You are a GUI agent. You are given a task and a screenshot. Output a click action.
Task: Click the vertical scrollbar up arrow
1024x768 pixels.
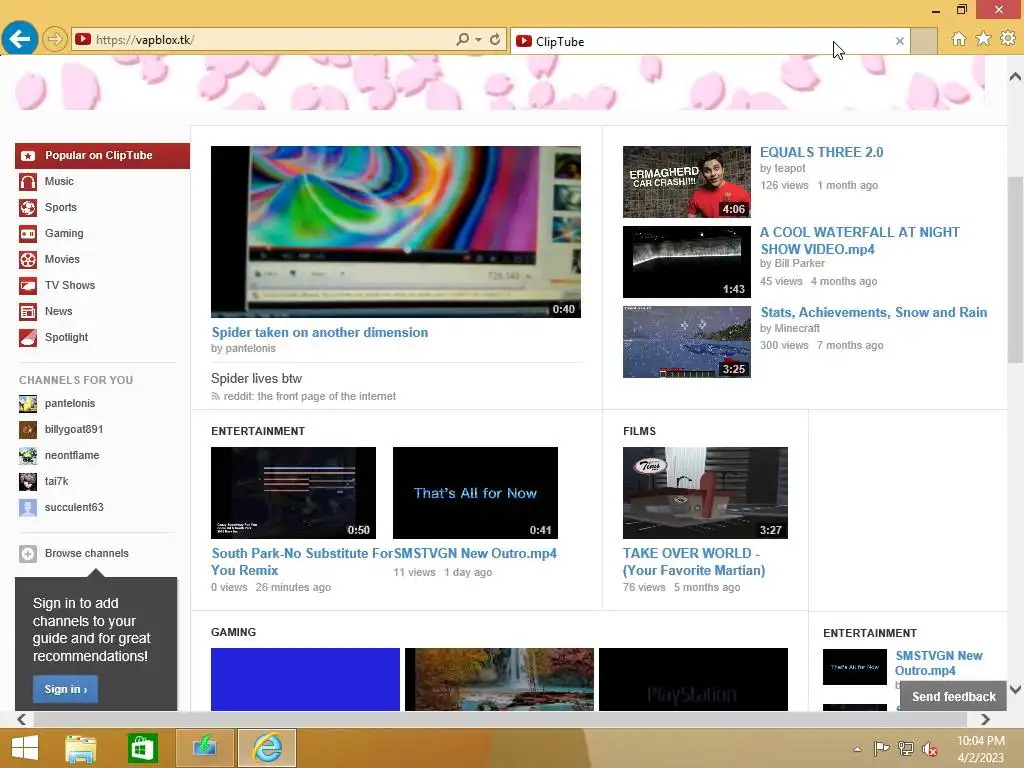1015,77
